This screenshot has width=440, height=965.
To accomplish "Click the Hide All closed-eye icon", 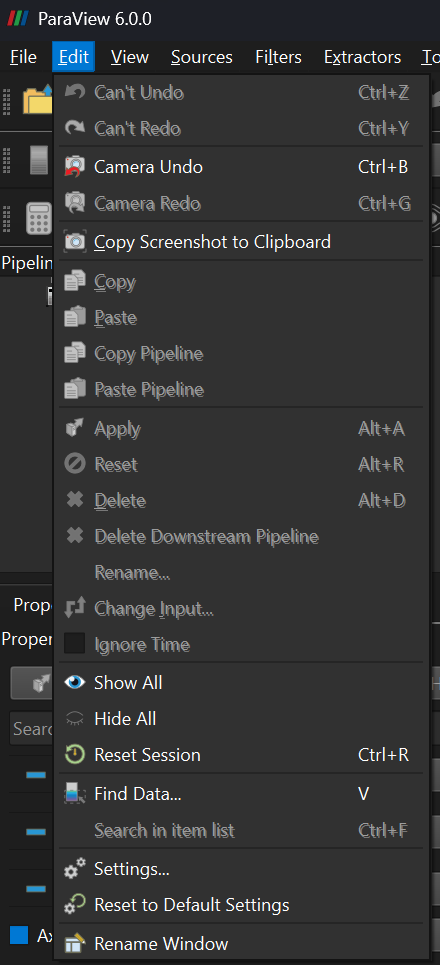I will (x=75, y=718).
